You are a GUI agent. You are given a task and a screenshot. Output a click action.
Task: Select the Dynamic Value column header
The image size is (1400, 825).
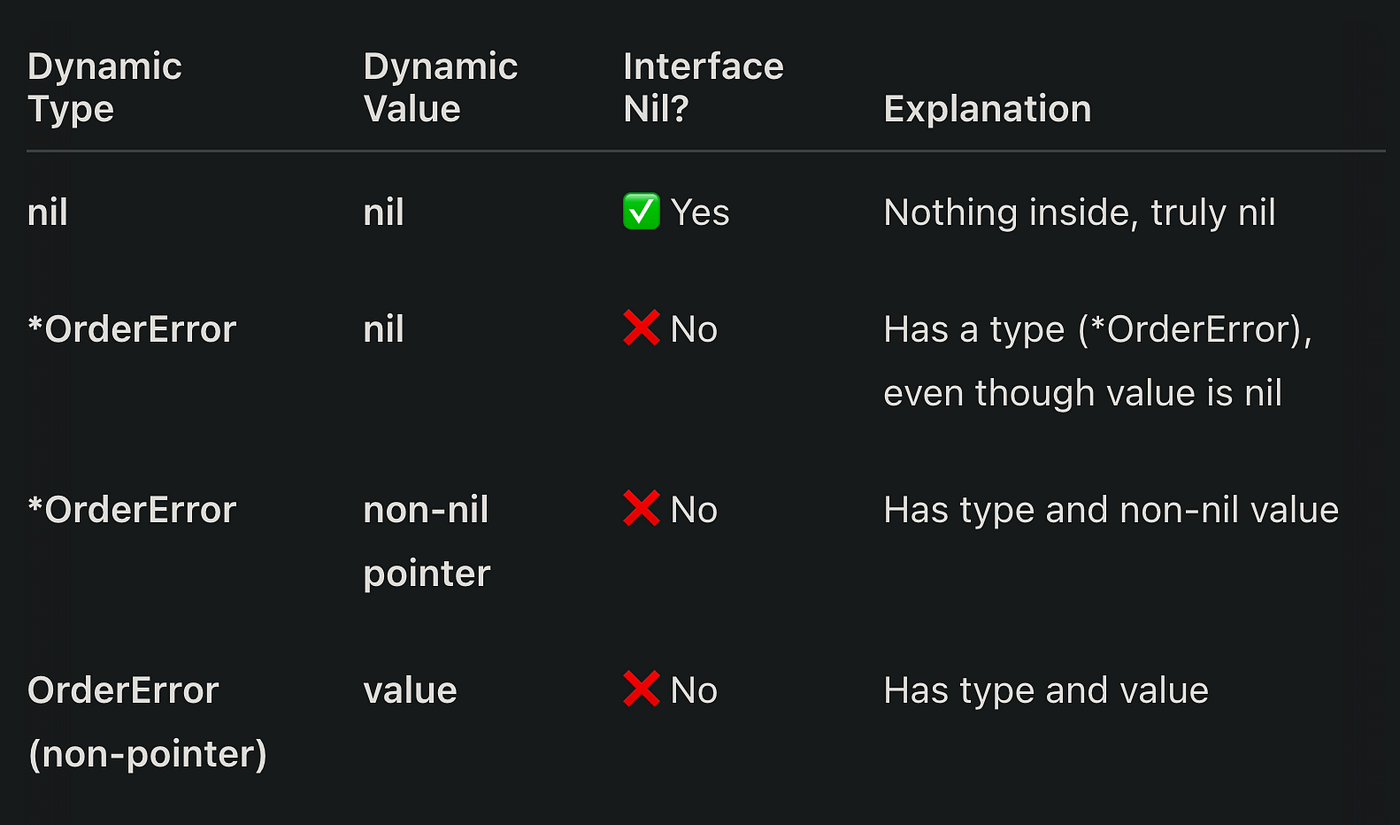(441, 87)
